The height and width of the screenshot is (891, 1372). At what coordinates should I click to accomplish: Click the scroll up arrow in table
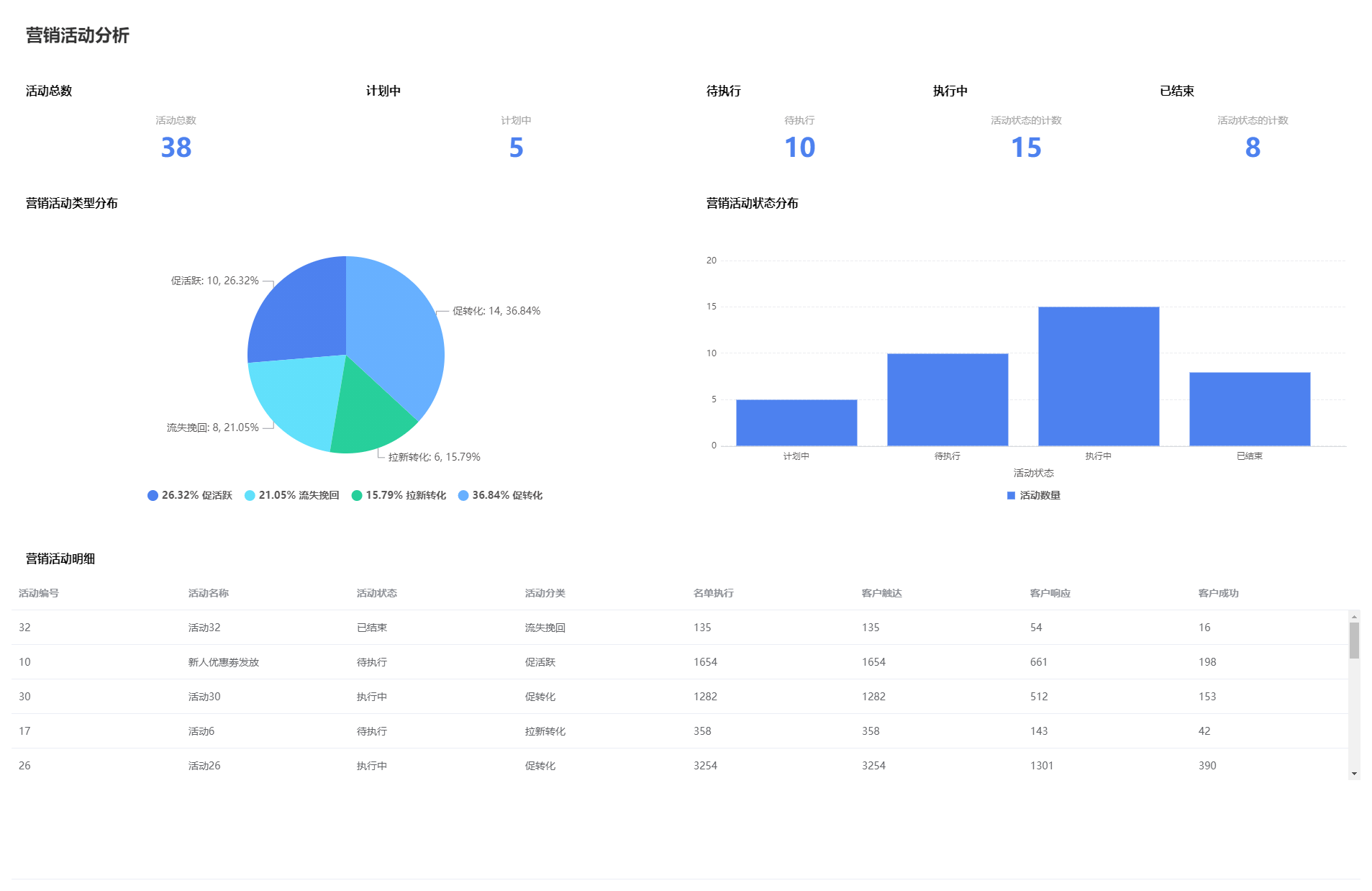click(x=1354, y=617)
